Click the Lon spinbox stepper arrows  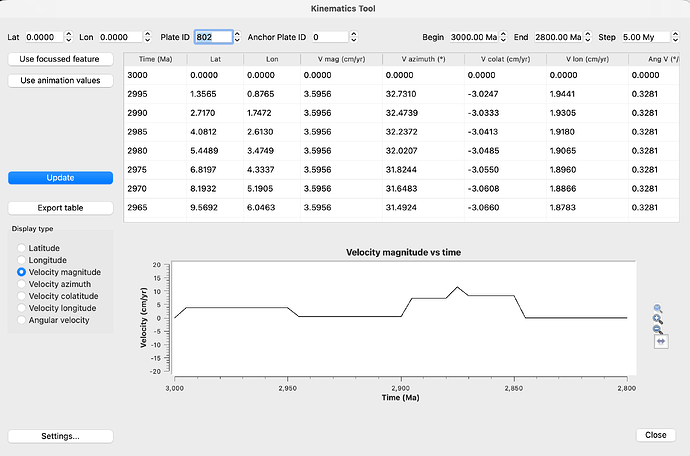click(148, 37)
